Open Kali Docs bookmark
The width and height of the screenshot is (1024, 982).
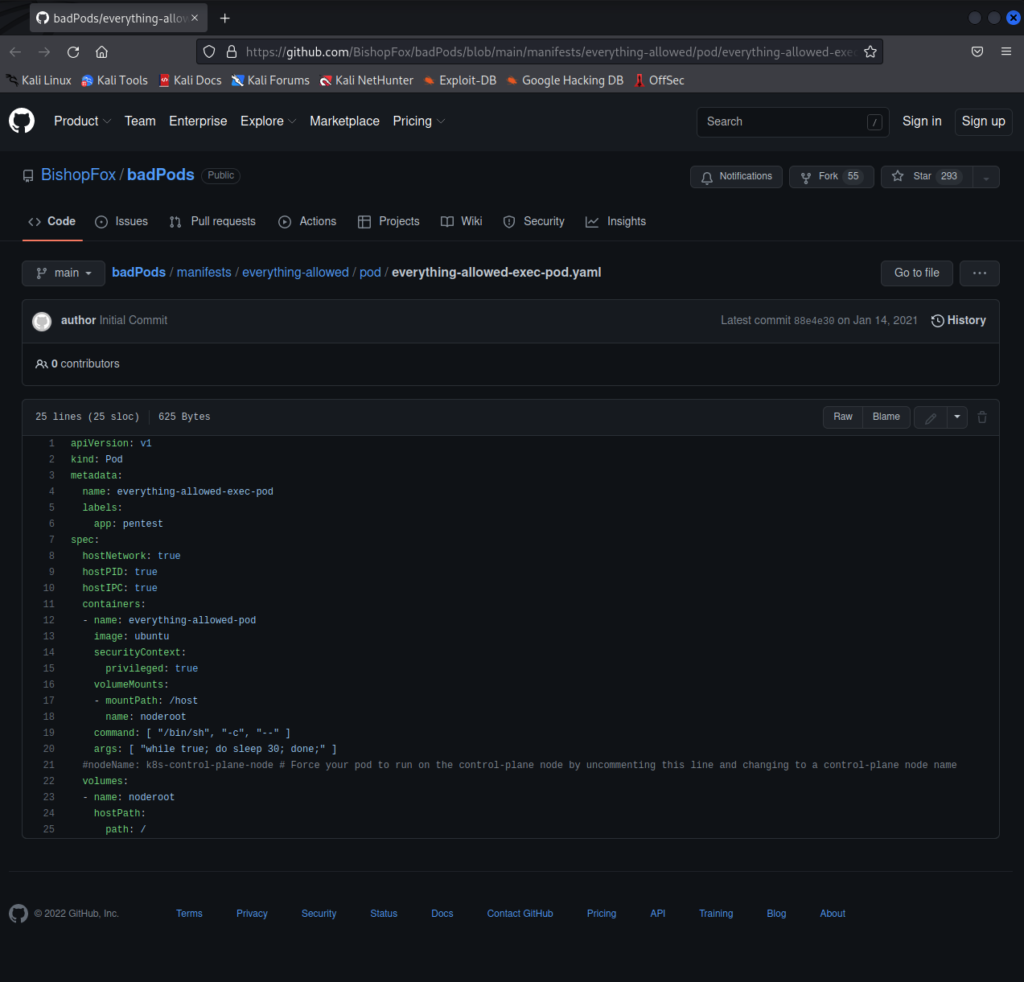coord(190,80)
